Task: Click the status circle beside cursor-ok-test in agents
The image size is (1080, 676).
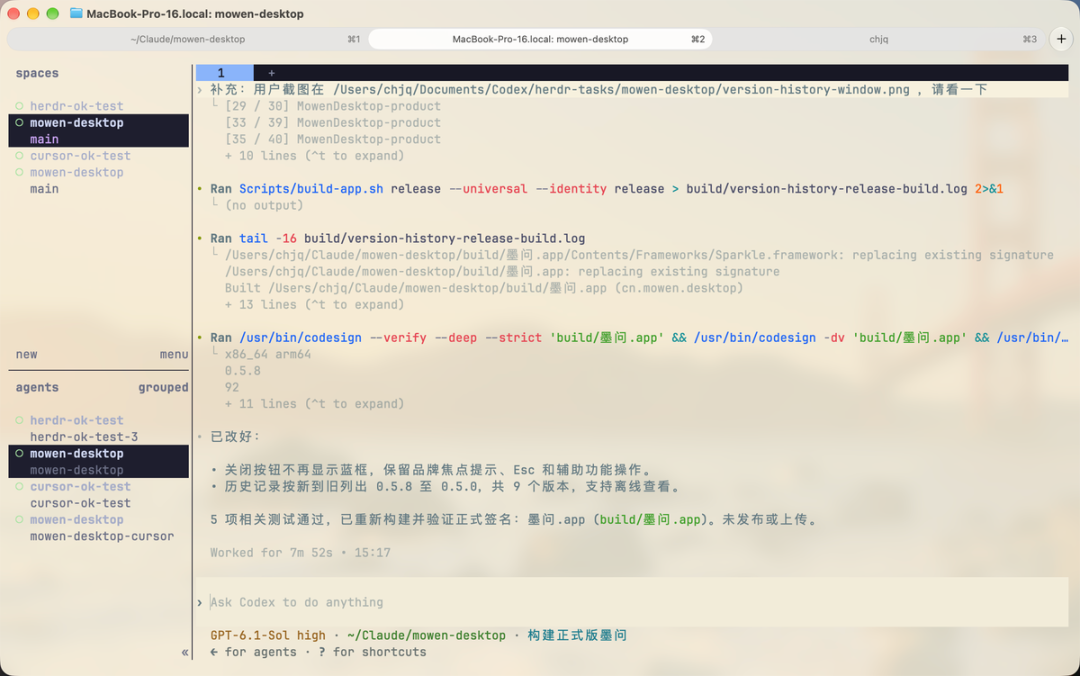Action: (x=19, y=486)
